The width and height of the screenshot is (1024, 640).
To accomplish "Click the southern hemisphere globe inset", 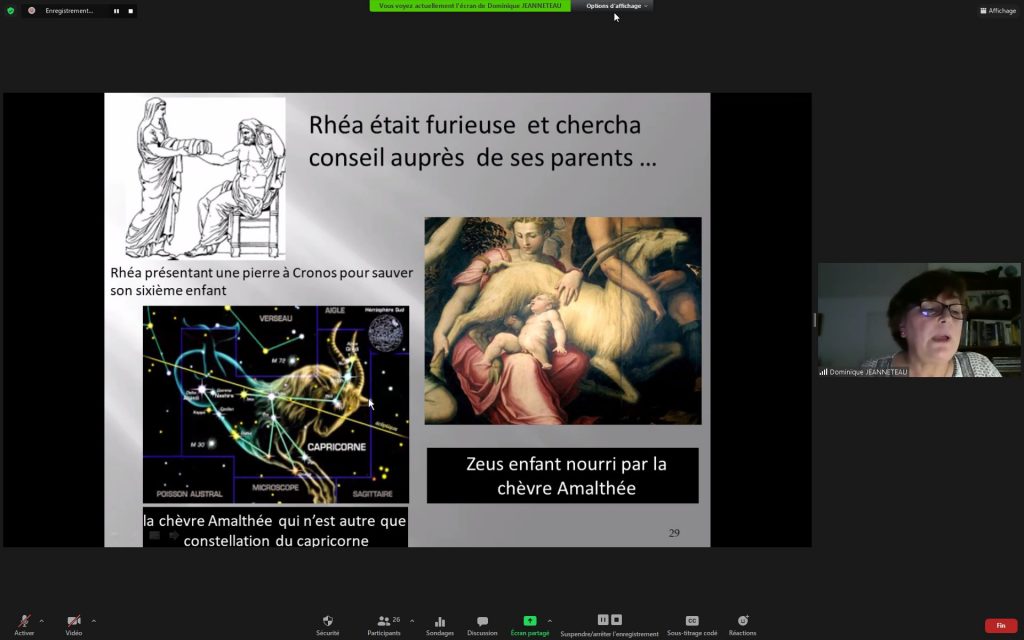I will 385,332.
